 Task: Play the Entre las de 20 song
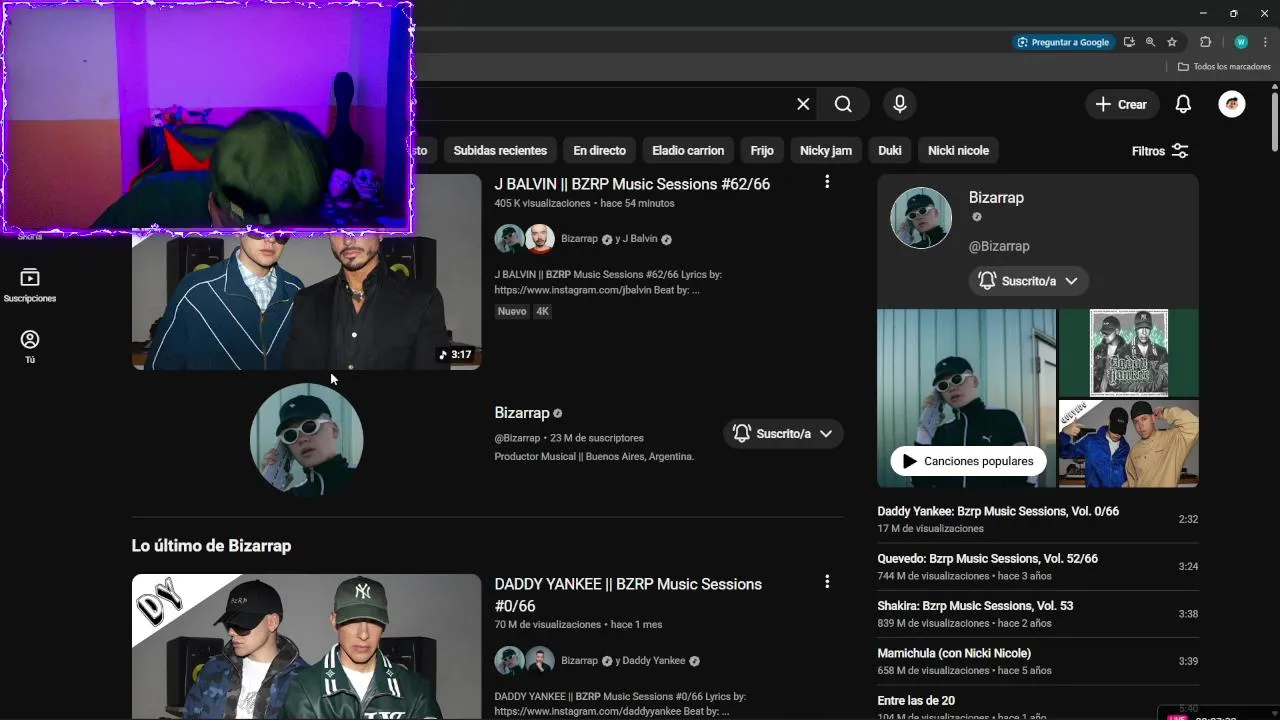point(1037,705)
